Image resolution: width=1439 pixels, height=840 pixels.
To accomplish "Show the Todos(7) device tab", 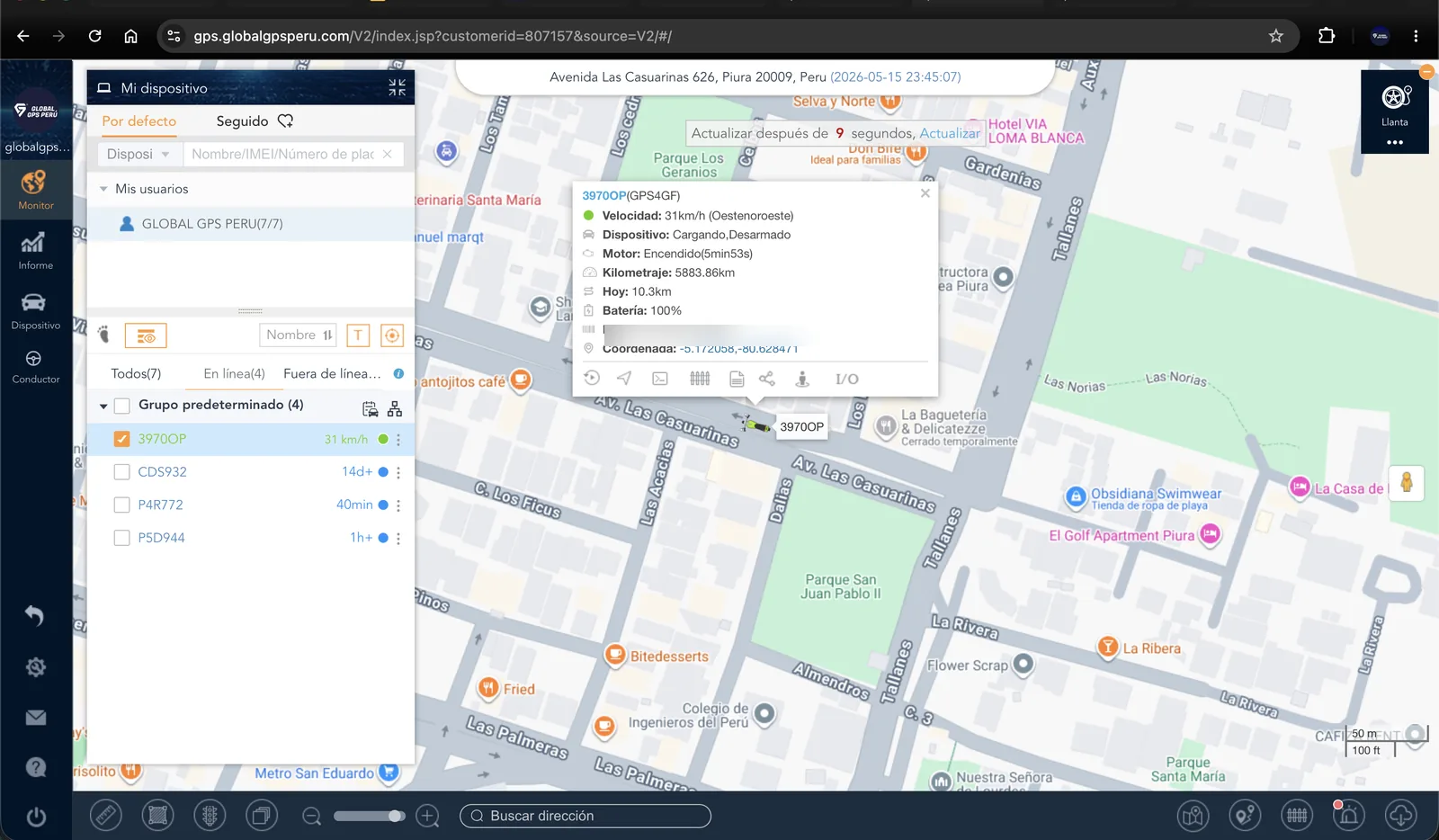I will (x=136, y=373).
